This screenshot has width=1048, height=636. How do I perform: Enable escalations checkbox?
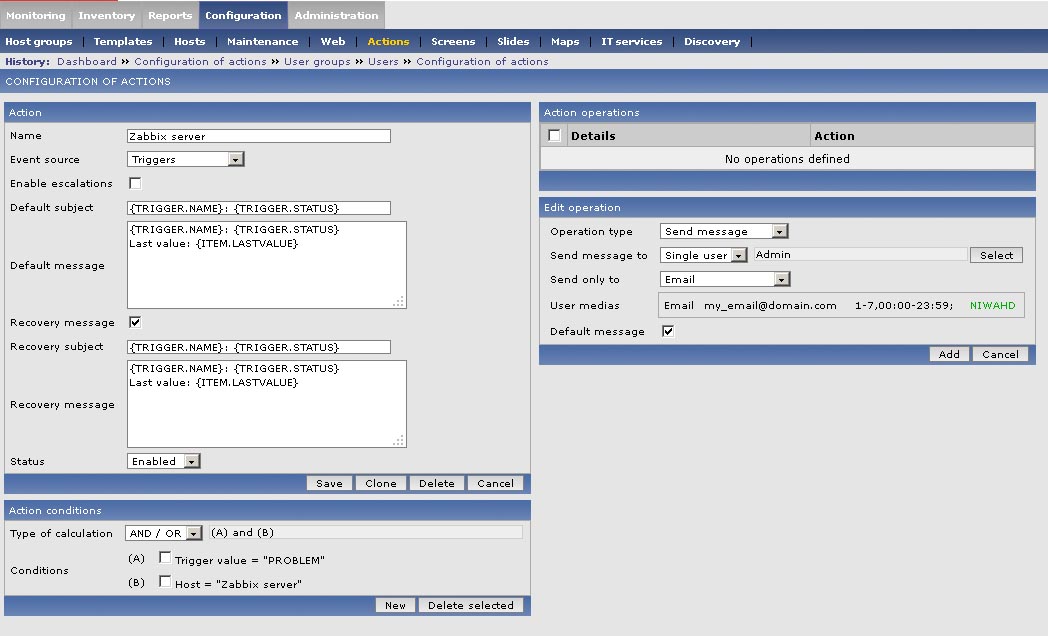coord(135,183)
